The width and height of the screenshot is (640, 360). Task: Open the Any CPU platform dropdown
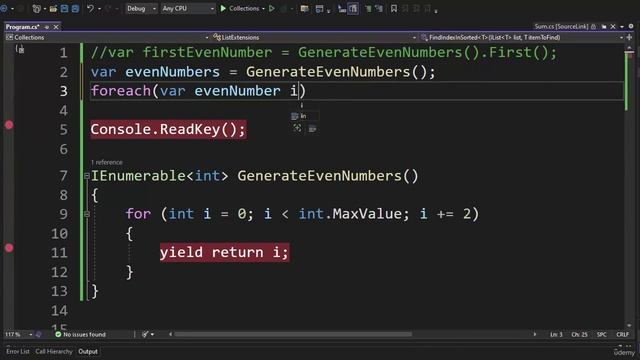pos(188,9)
